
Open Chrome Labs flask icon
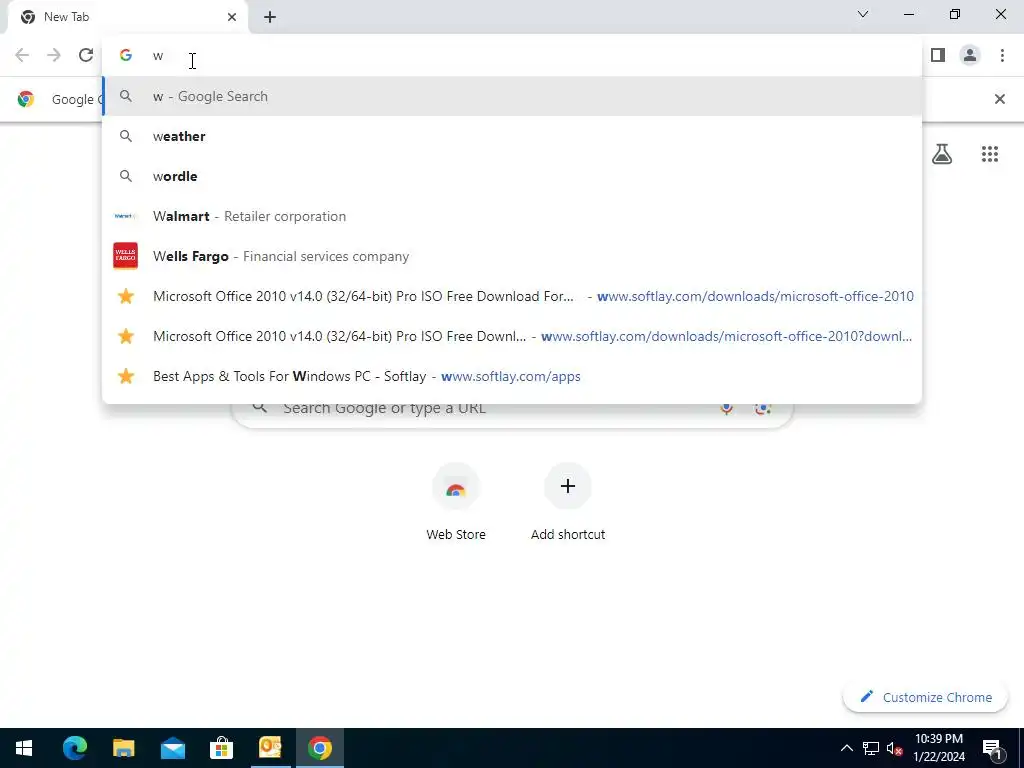point(942,154)
